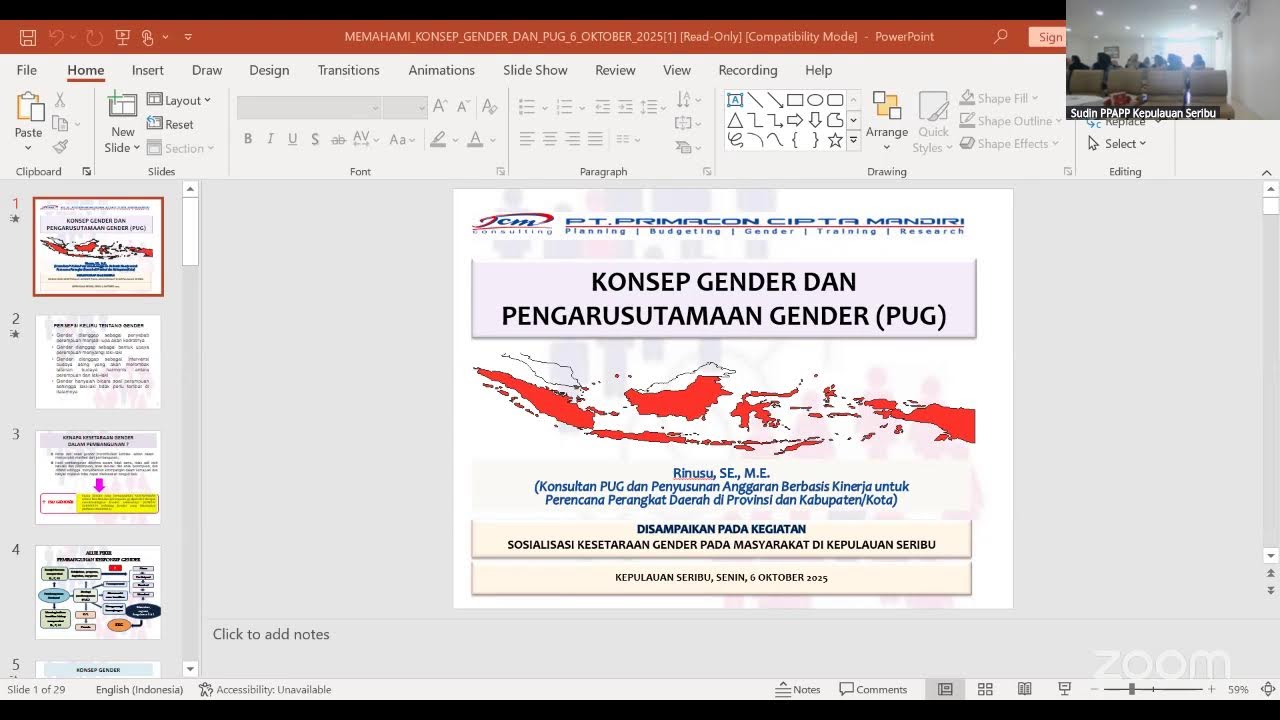Expand the shapes gallery More arrow
The height and width of the screenshot is (720, 1280).
pyautogui.click(x=853, y=141)
